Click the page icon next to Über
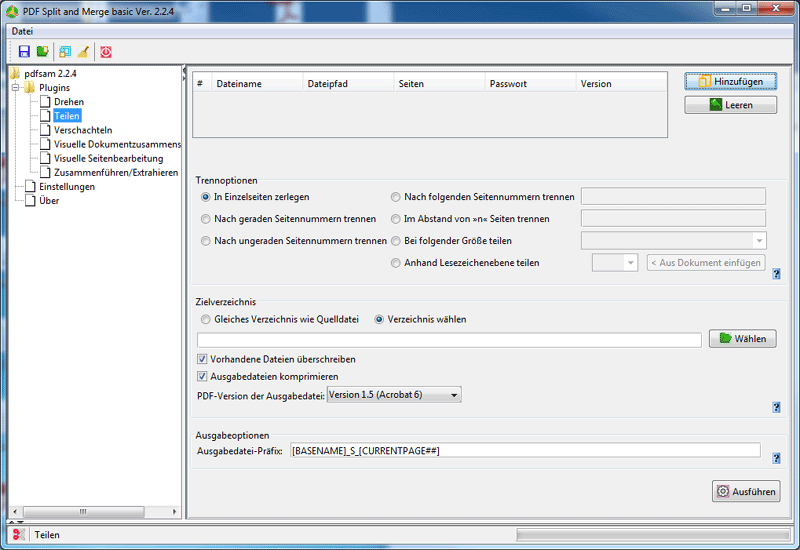800x550 pixels. click(31, 201)
